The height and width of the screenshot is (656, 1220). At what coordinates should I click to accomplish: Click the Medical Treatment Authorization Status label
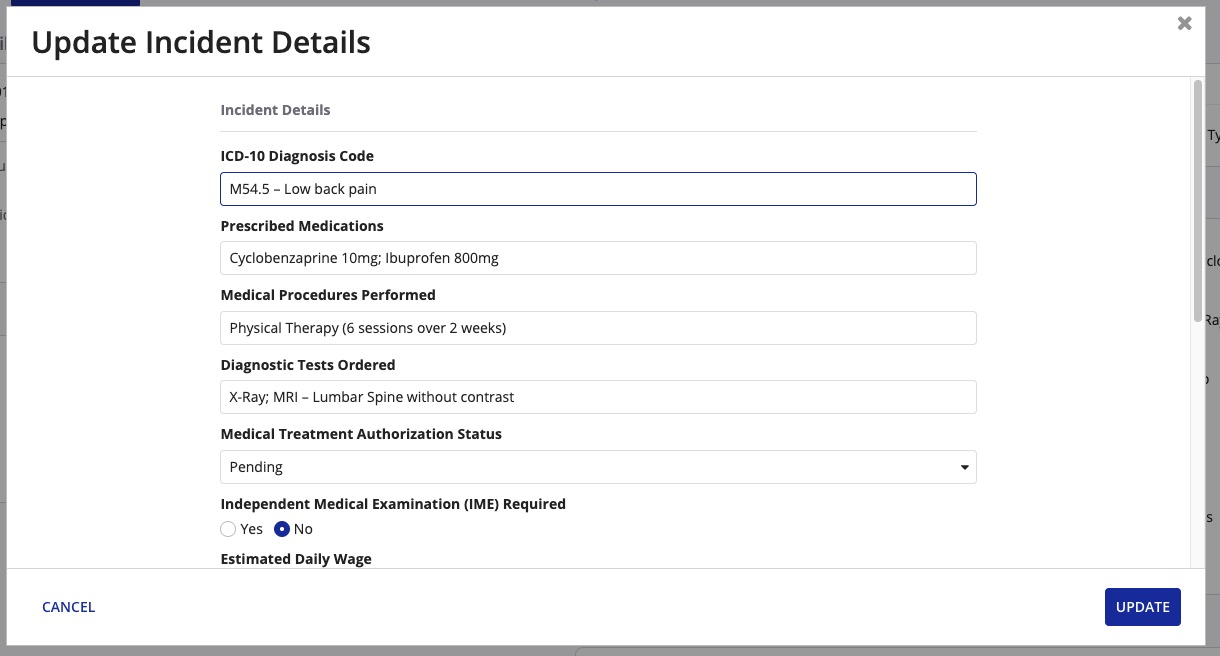pyautogui.click(x=361, y=434)
